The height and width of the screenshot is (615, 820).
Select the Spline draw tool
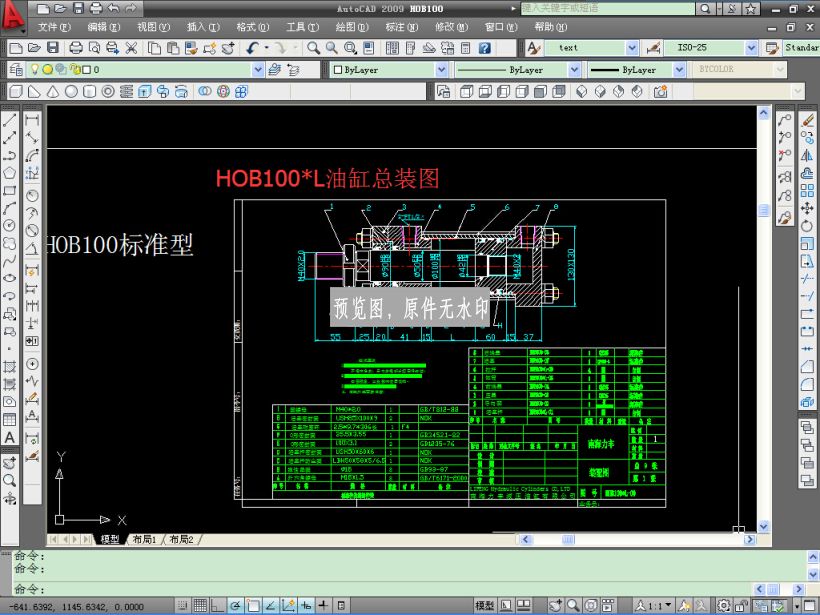point(10,260)
